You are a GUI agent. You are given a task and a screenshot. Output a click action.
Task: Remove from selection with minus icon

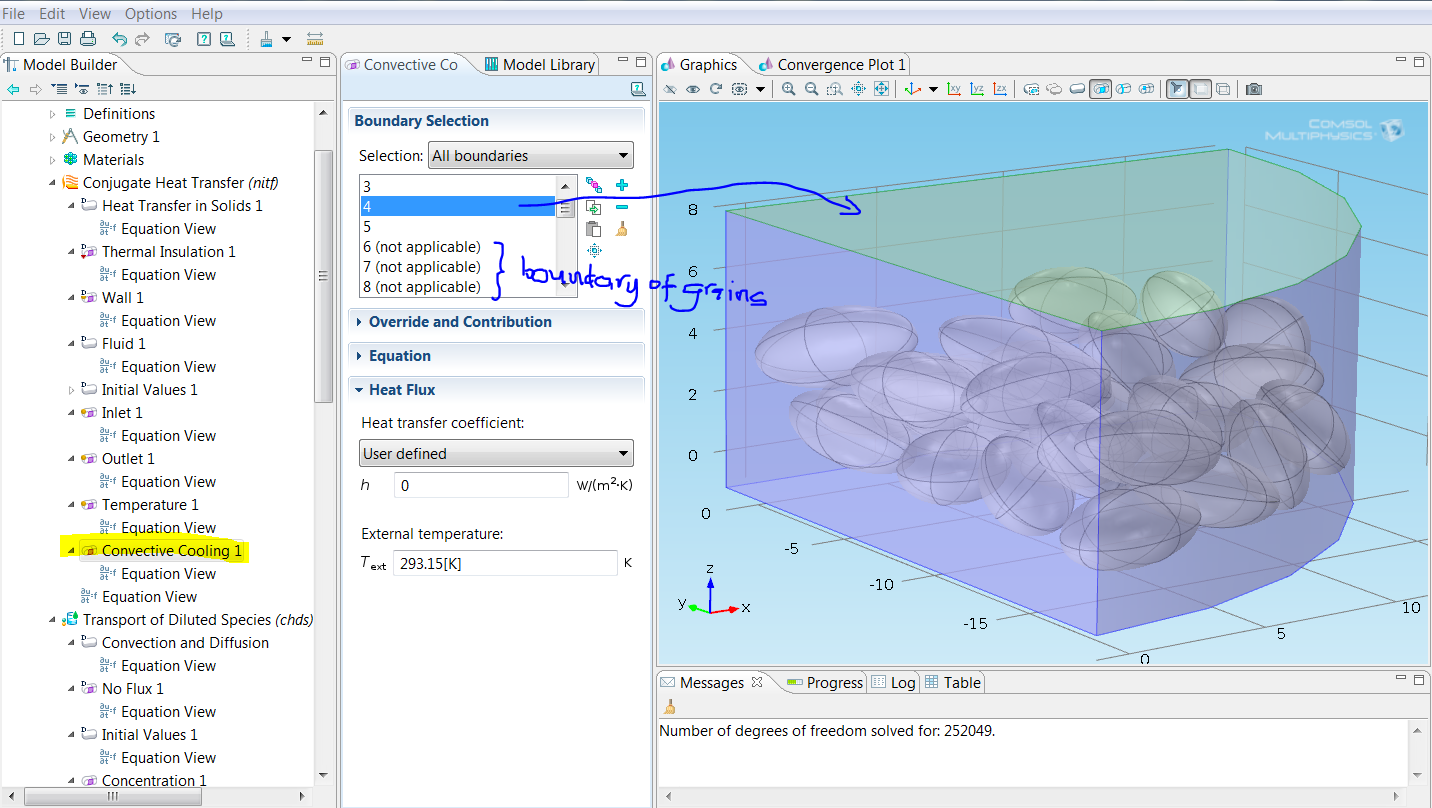pyautogui.click(x=621, y=207)
